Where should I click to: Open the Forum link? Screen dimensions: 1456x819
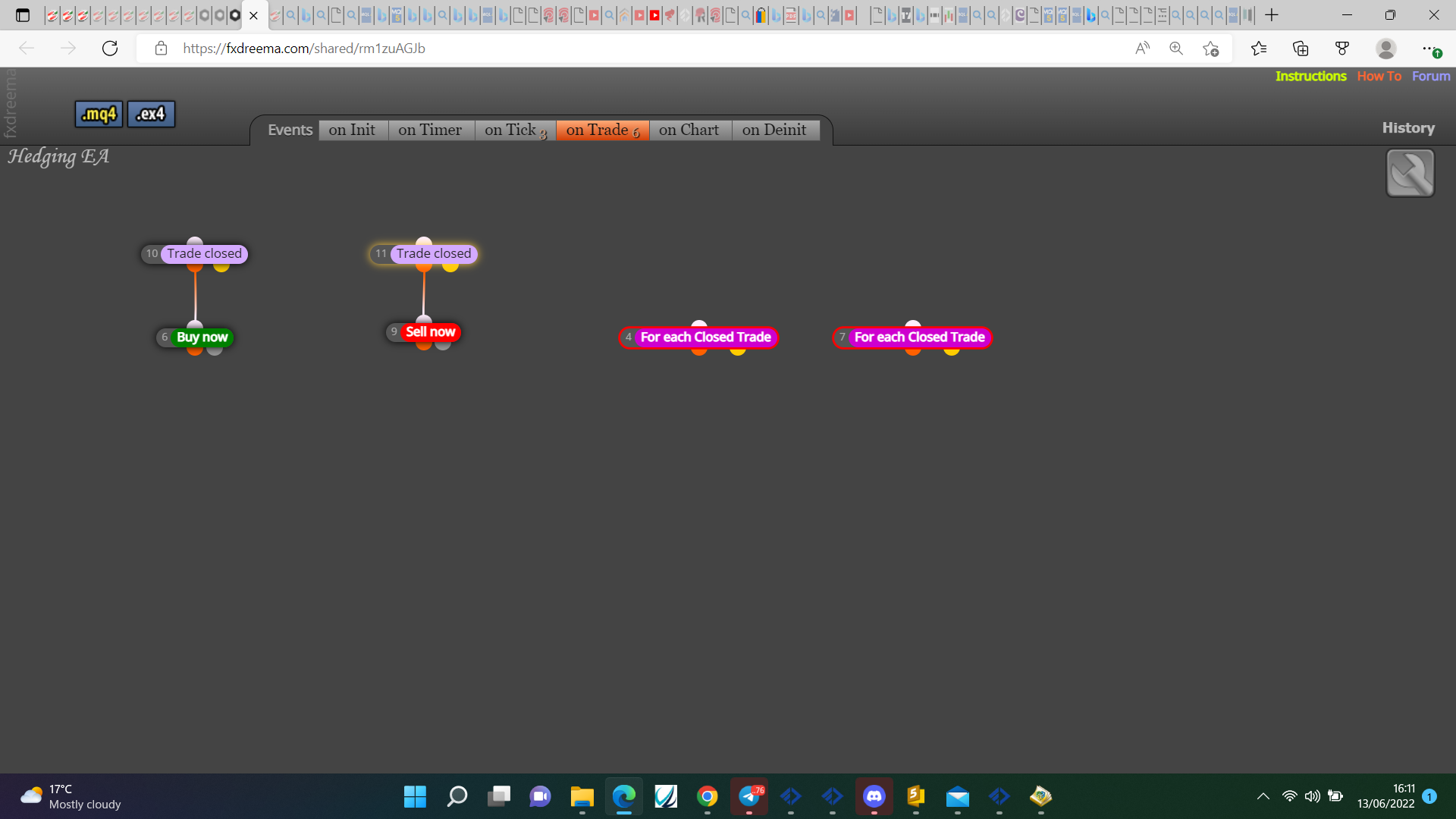click(1431, 76)
